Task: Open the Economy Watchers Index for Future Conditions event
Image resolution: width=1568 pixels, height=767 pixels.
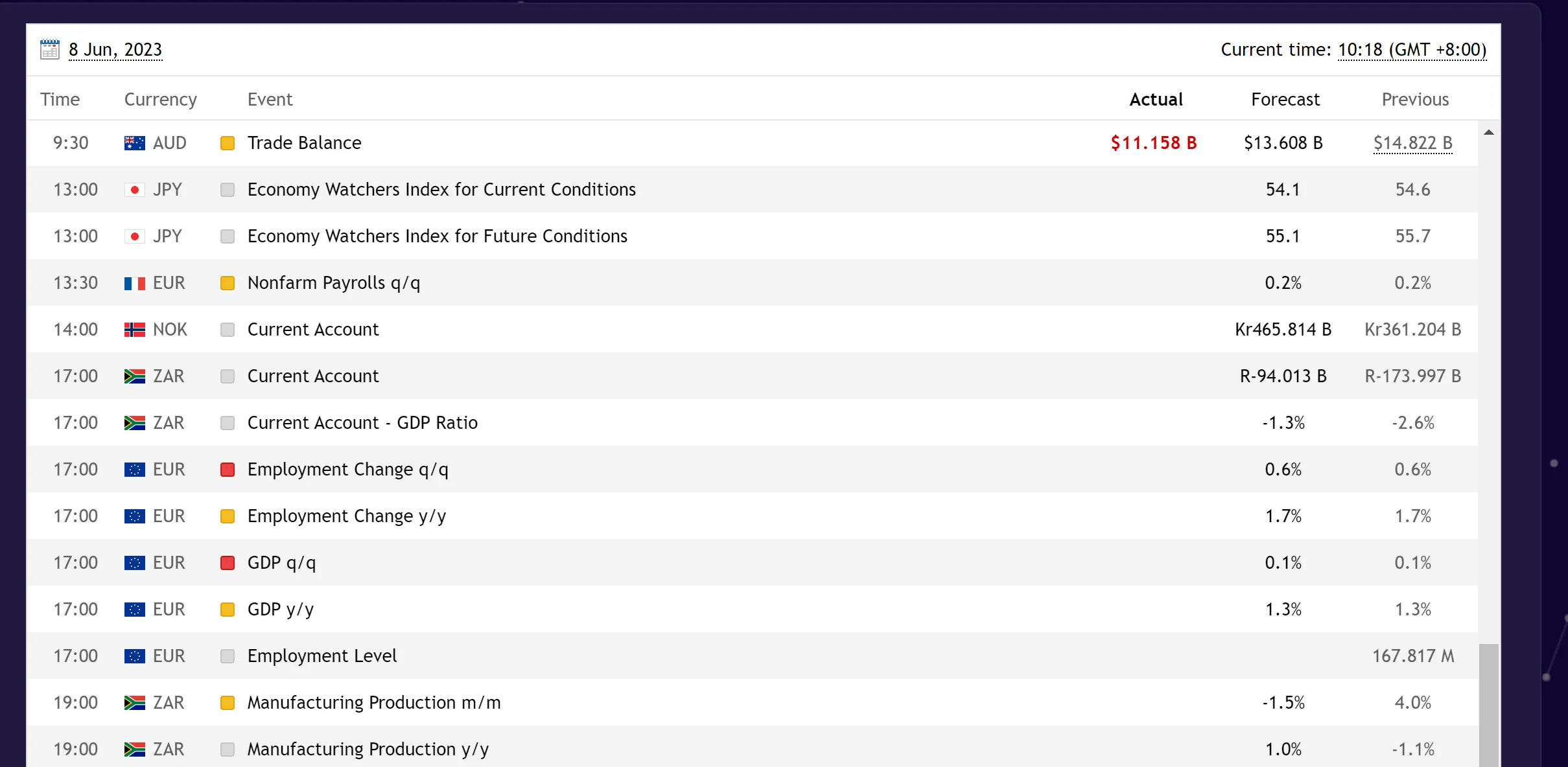Action: coord(438,236)
